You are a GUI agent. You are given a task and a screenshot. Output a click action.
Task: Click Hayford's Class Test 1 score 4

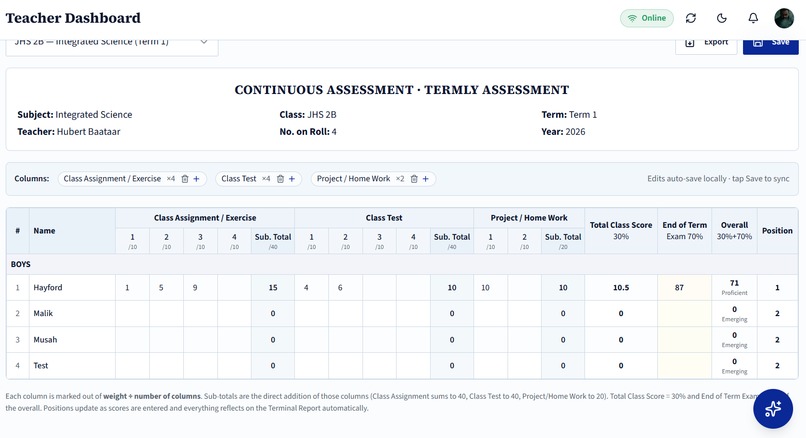pyautogui.click(x=312, y=287)
